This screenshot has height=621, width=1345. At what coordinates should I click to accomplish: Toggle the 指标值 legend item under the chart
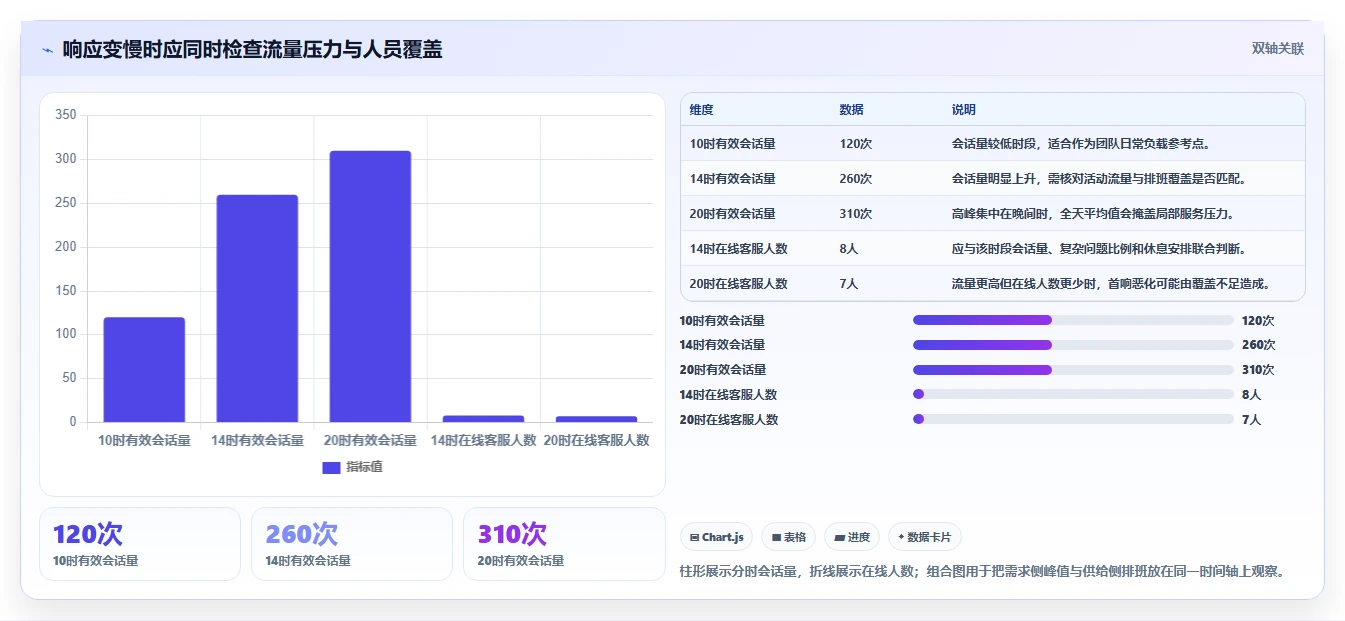[x=352, y=467]
